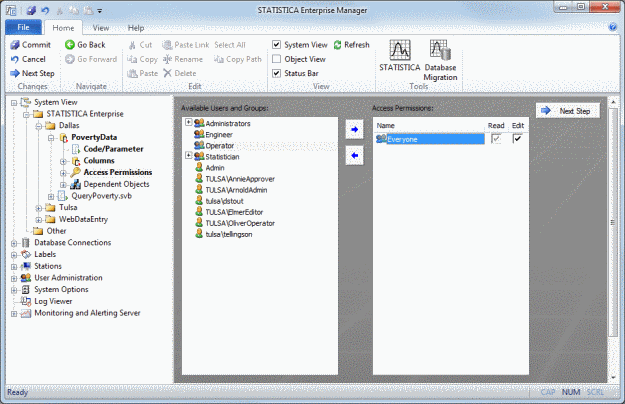This screenshot has height=404, width=625.
Task: Click the Next Step button in the permissions panel
Action: 568,111
